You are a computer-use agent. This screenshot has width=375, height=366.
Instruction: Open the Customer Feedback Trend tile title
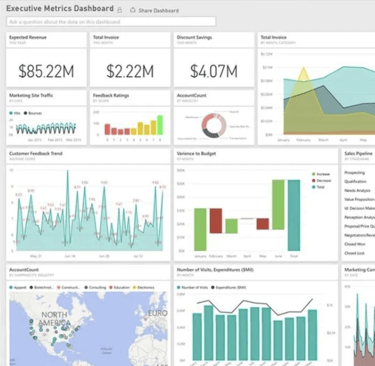point(36,153)
